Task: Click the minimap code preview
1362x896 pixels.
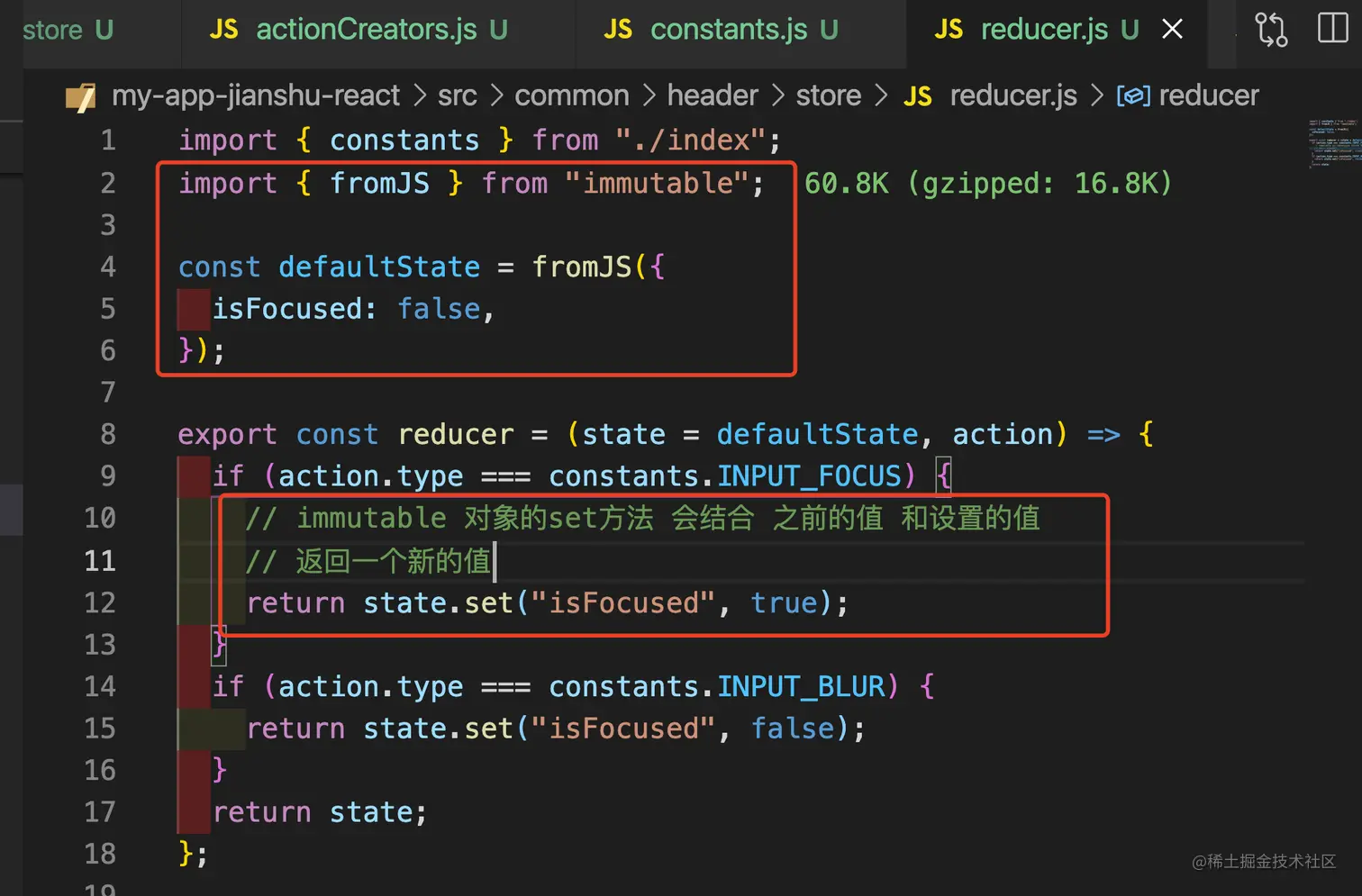Action: pyautogui.click(x=1333, y=144)
